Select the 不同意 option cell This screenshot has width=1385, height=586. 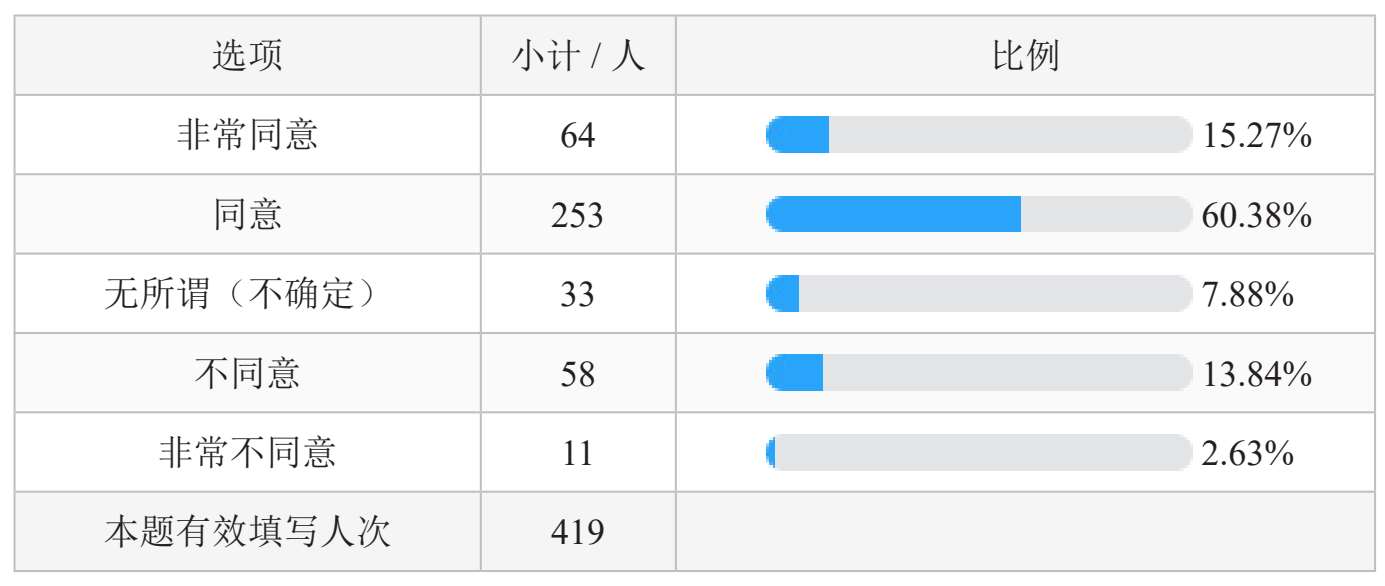(x=247, y=373)
